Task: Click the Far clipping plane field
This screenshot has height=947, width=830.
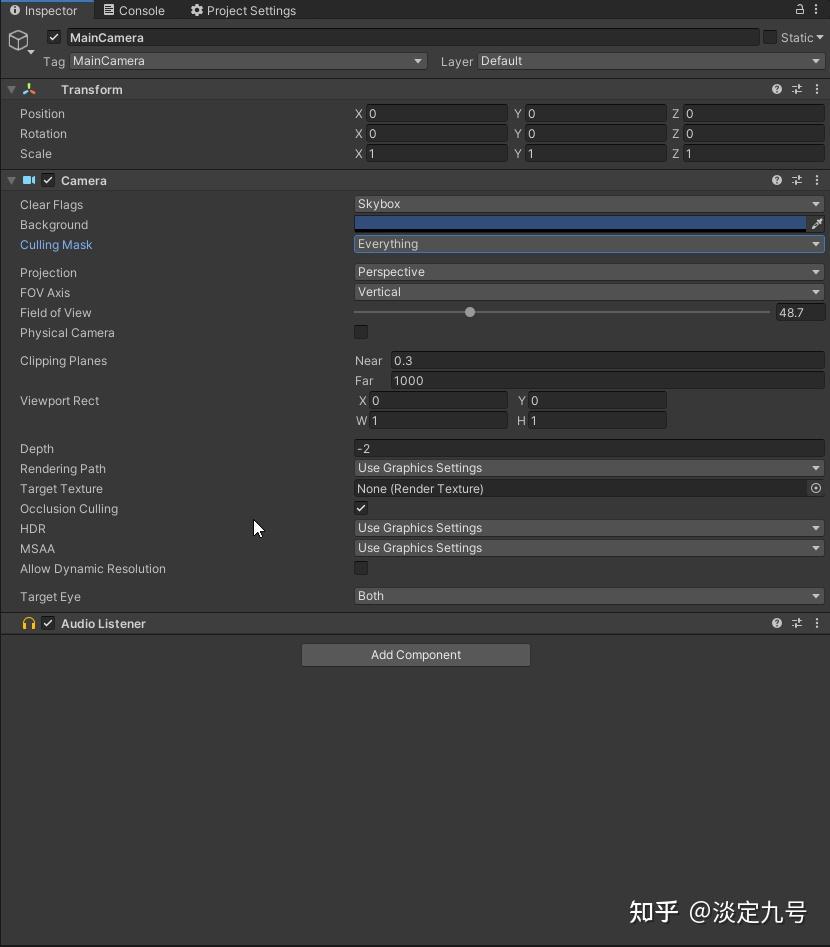Action: pyautogui.click(x=600, y=380)
